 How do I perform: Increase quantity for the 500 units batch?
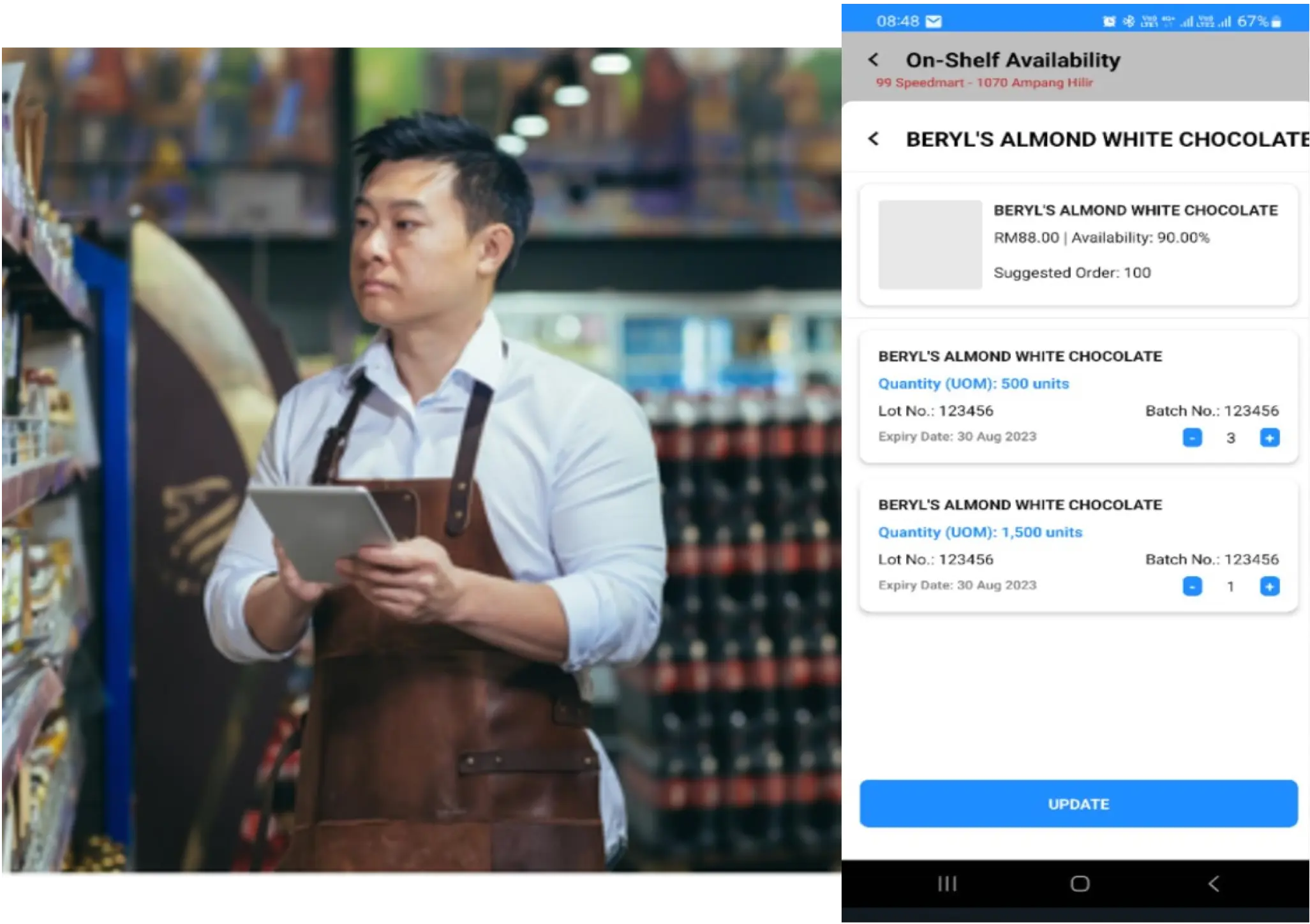pos(1270,438)
